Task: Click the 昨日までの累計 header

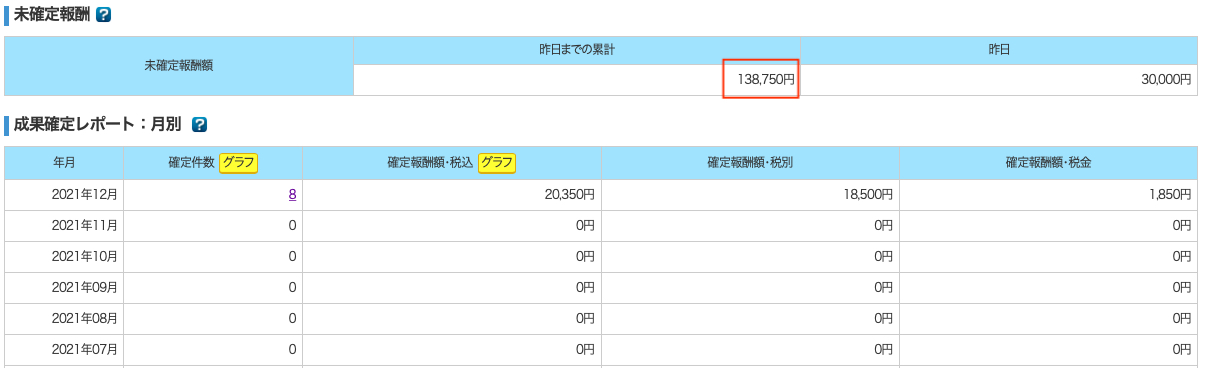Action: (x=576, y=50)
